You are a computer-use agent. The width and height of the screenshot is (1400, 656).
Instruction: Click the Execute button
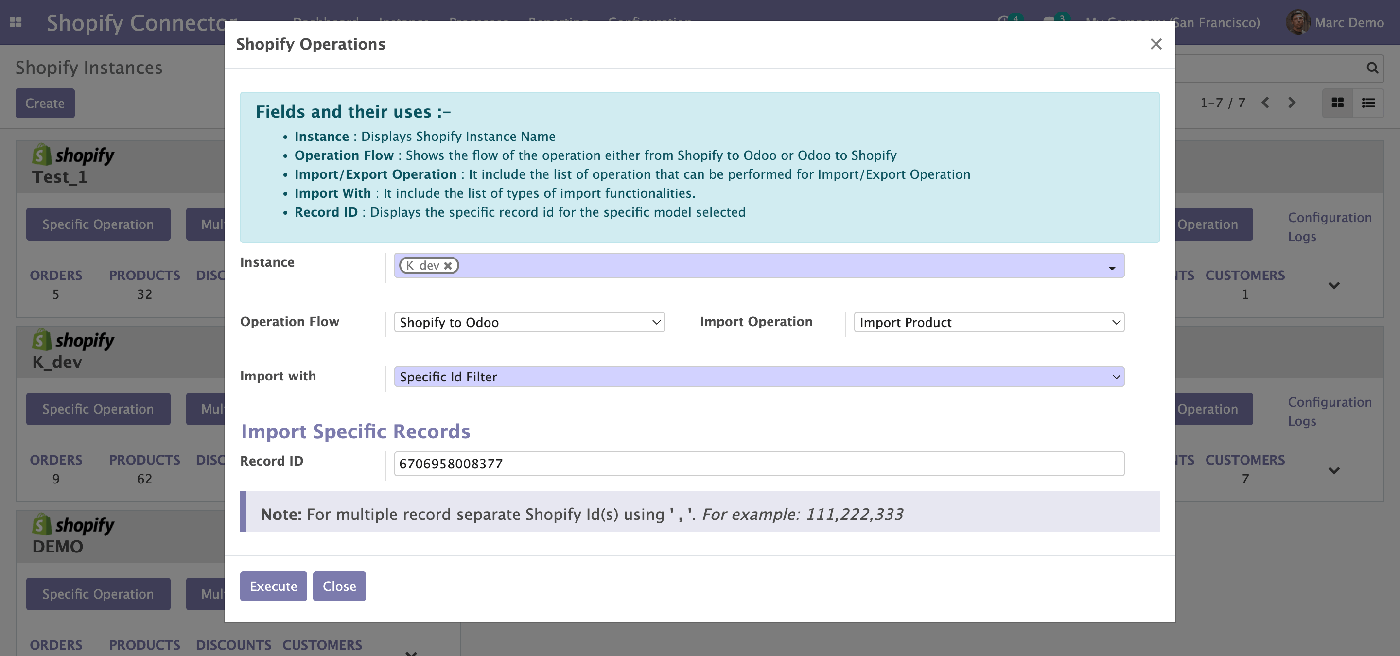274,586
